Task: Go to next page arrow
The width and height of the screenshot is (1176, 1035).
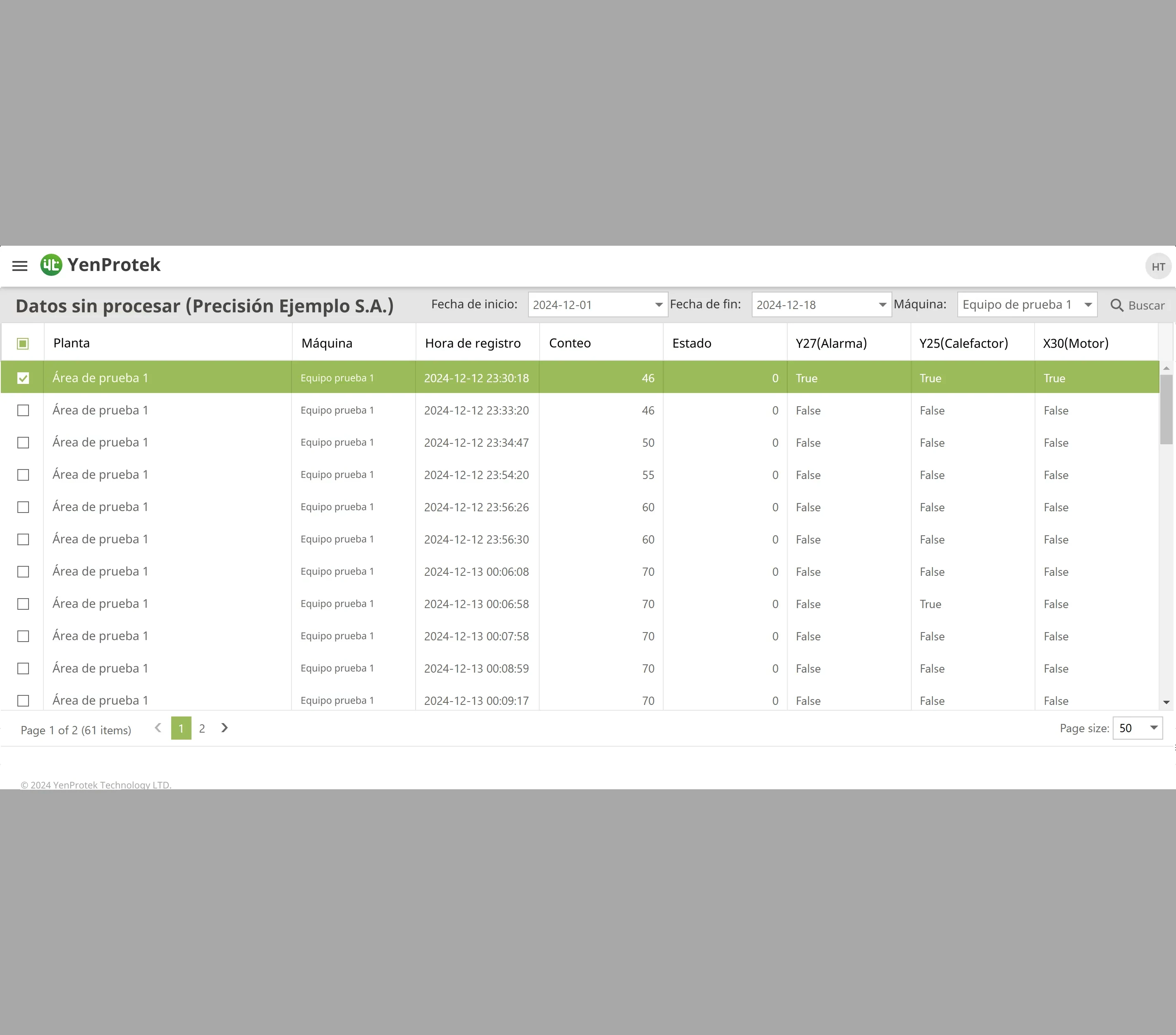Action: [225, 728]
